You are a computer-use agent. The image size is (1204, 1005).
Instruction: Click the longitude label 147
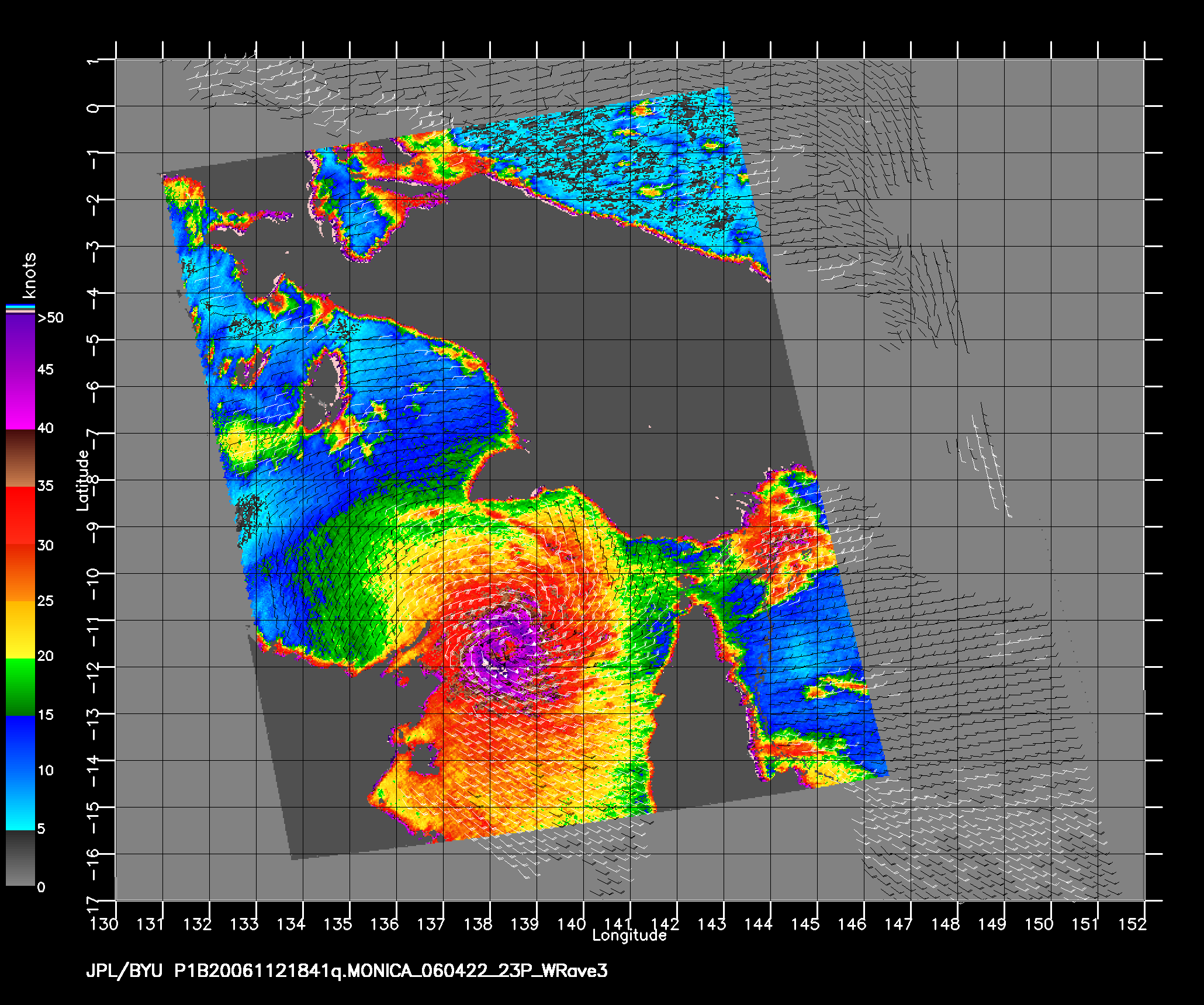point(899,924)
